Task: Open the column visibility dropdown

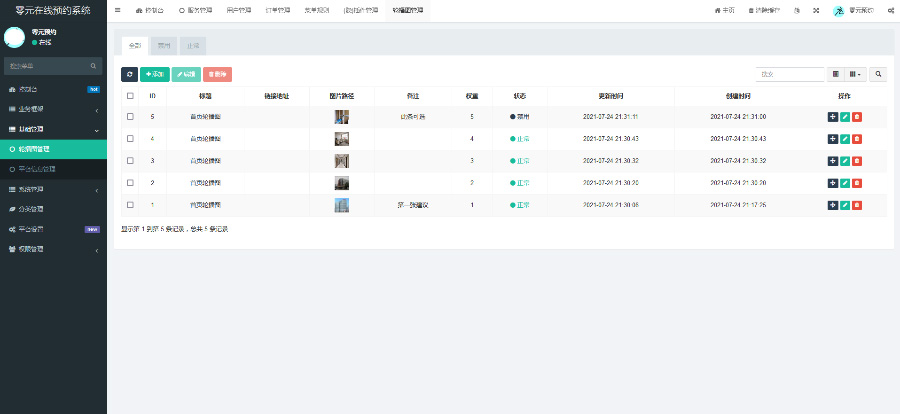Action: tap(855, 74)
